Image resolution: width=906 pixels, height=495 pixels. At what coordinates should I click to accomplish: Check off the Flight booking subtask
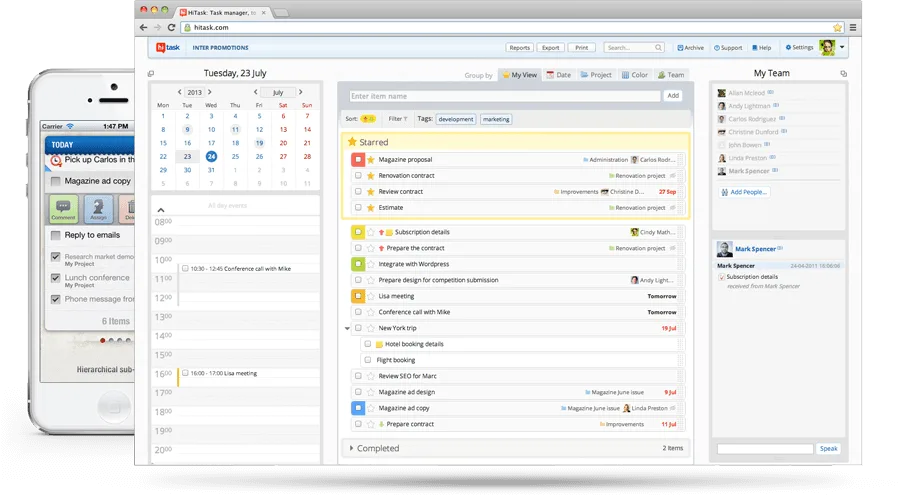point(367,360)
